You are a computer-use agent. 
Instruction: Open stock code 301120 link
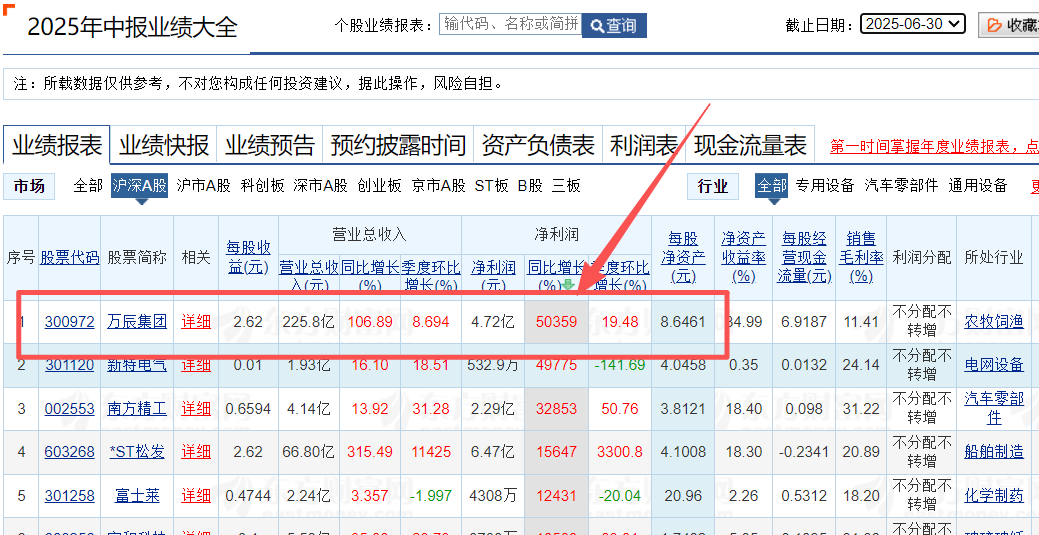[70, 365]
